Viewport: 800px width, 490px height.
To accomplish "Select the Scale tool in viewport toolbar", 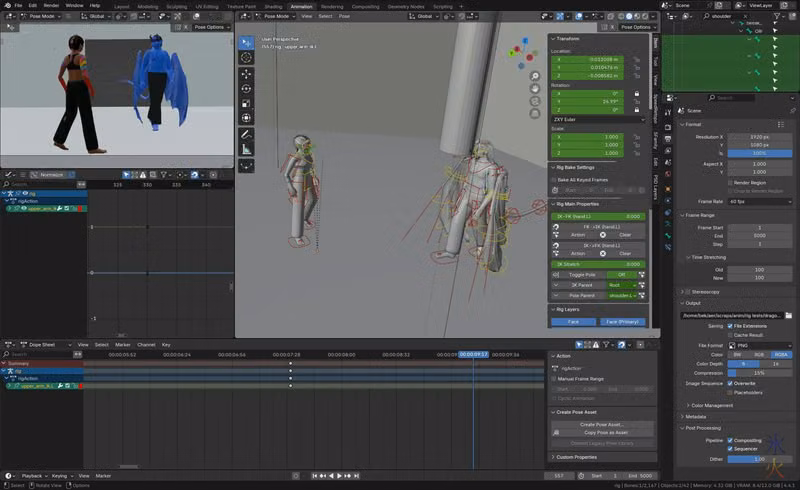I will [x=246, y=104].
